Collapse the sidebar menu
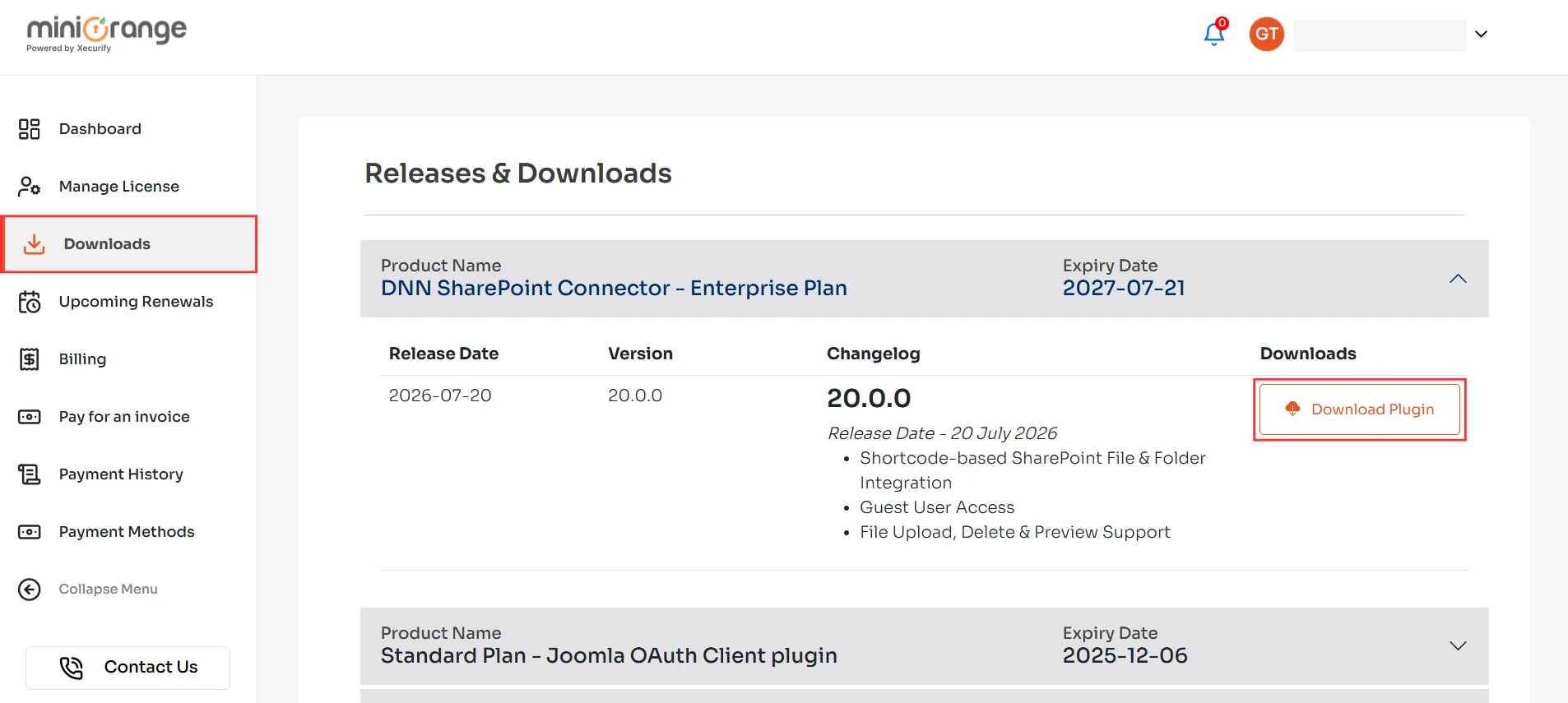The image size is (1568, 703). point(108,590)
